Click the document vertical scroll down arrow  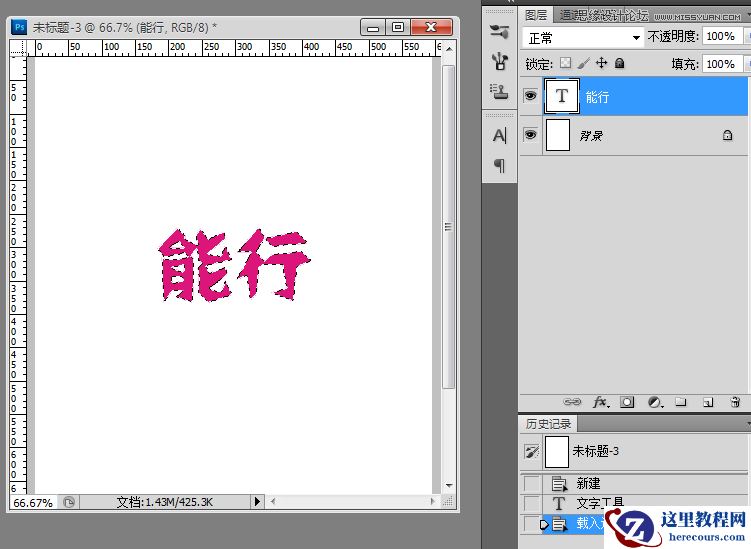(x=449, y=485)
